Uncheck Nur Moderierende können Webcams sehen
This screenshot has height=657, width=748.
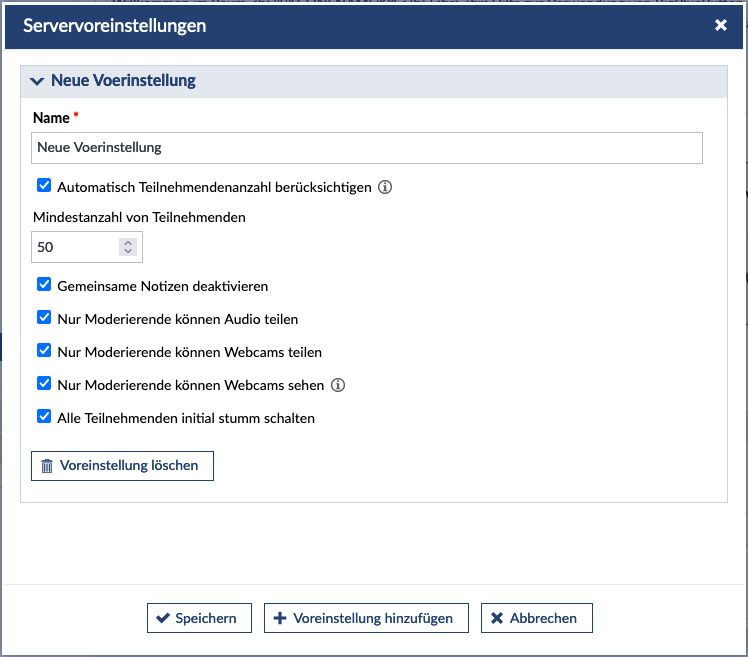coord(44,384)
